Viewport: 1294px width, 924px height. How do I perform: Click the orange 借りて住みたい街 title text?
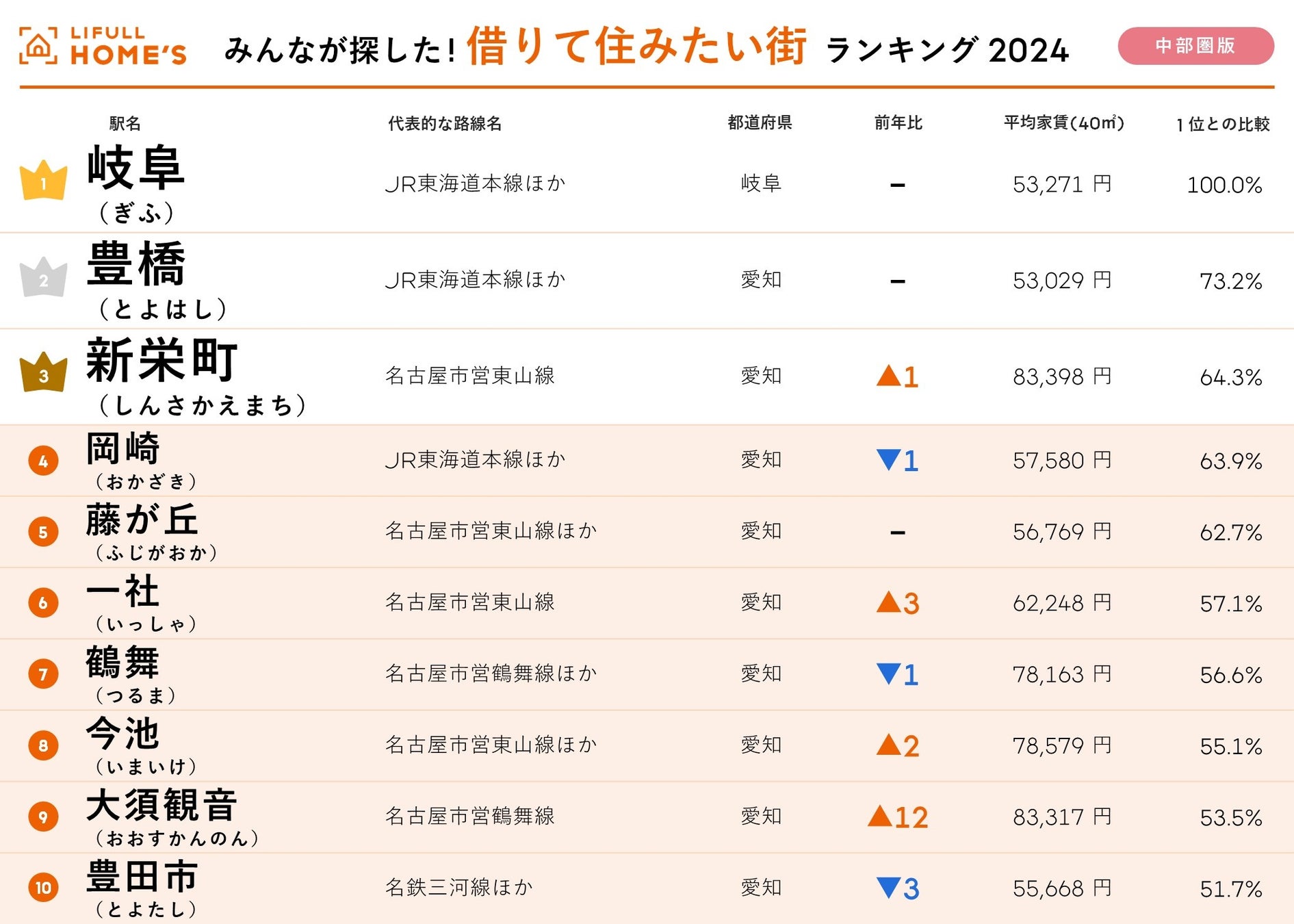pyautogui.click(x=636, y=47)
